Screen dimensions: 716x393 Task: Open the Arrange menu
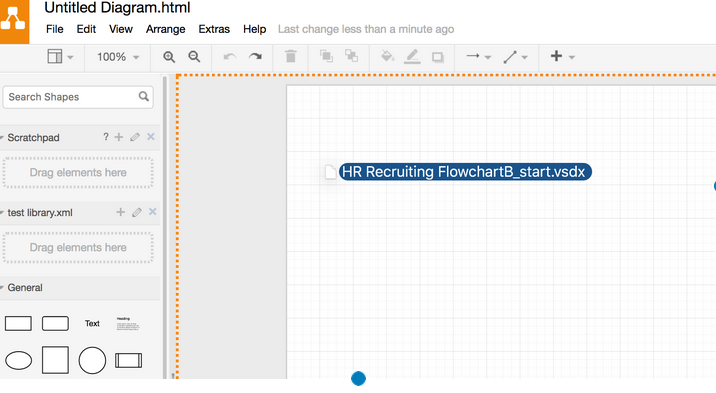[165, 29]
